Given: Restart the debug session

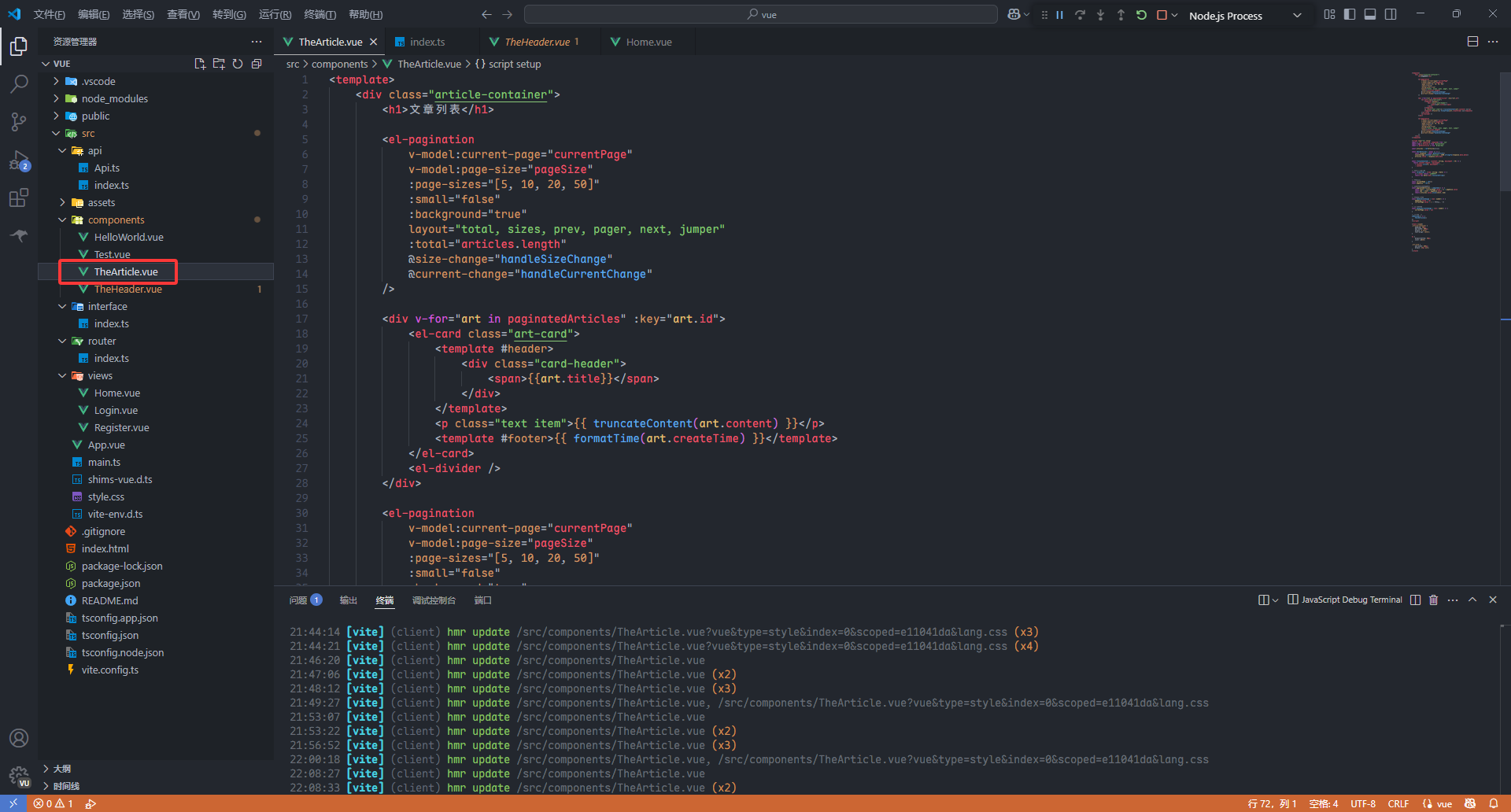Looking at the screenshot, I should [x=1141, y=15].
